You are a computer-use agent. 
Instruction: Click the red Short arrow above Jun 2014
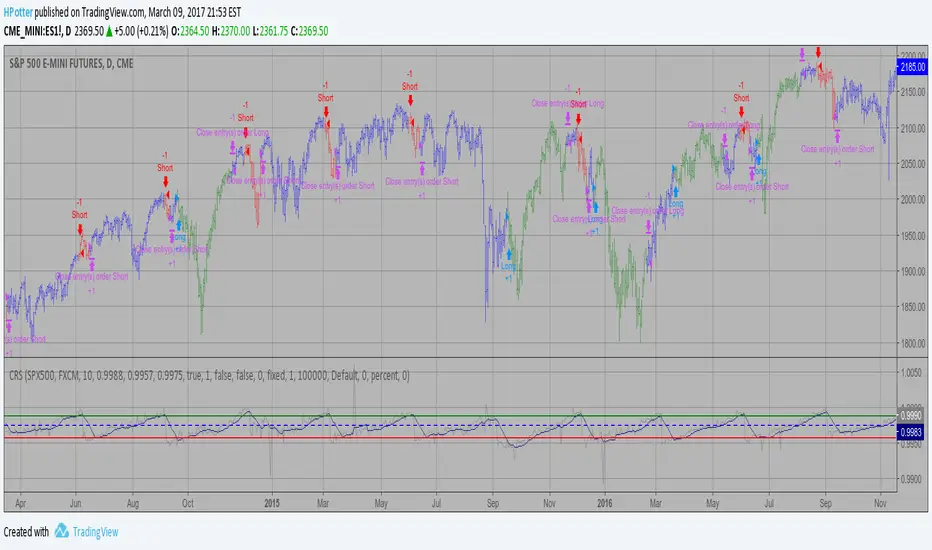[80, 229]
